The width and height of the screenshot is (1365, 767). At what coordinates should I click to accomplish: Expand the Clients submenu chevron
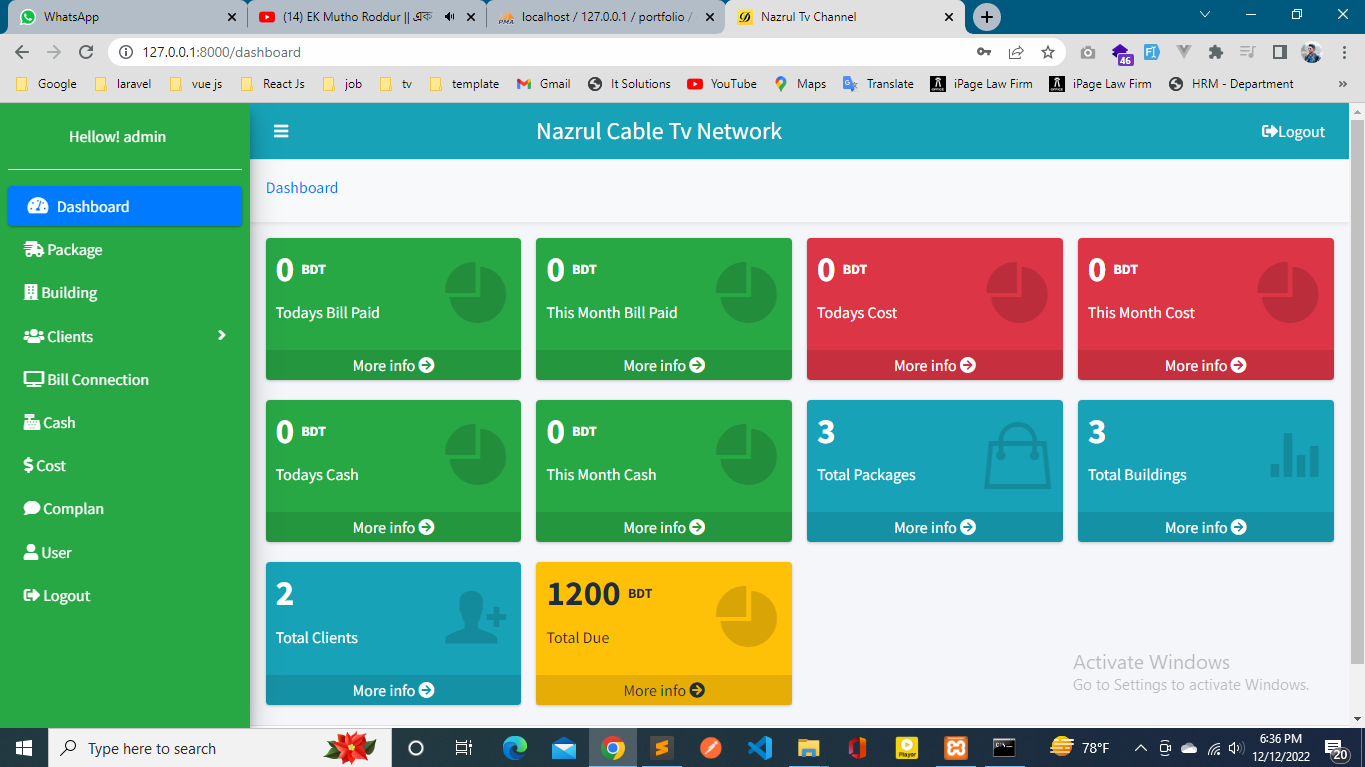222,336
